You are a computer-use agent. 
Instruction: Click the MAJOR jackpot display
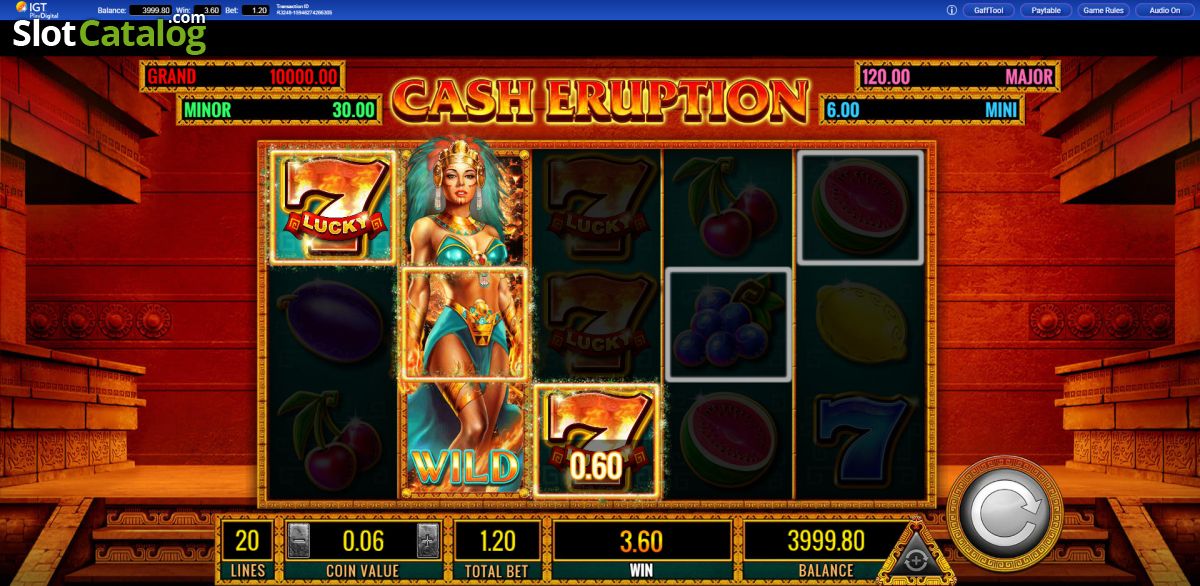coord(958,76)
